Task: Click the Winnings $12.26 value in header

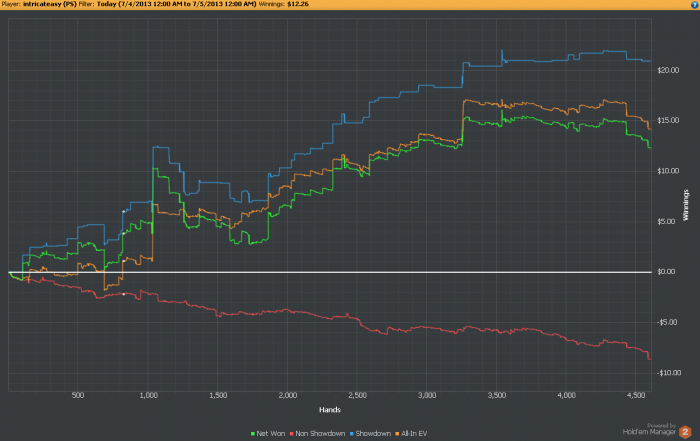Action: pyautogui.click(x=298, y=4)
